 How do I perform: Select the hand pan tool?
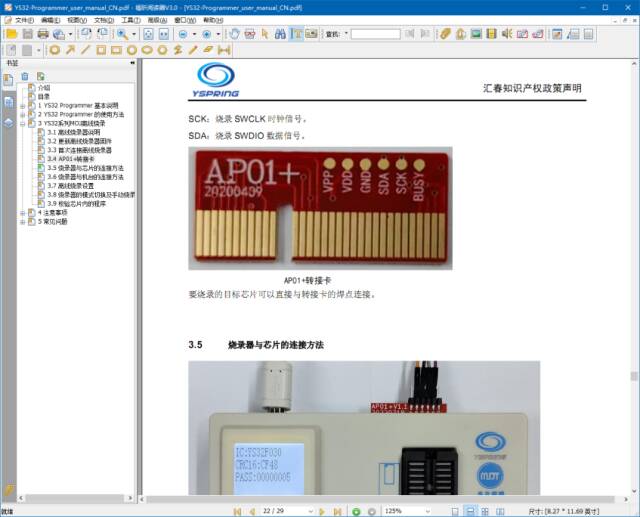tap(234, 34)
